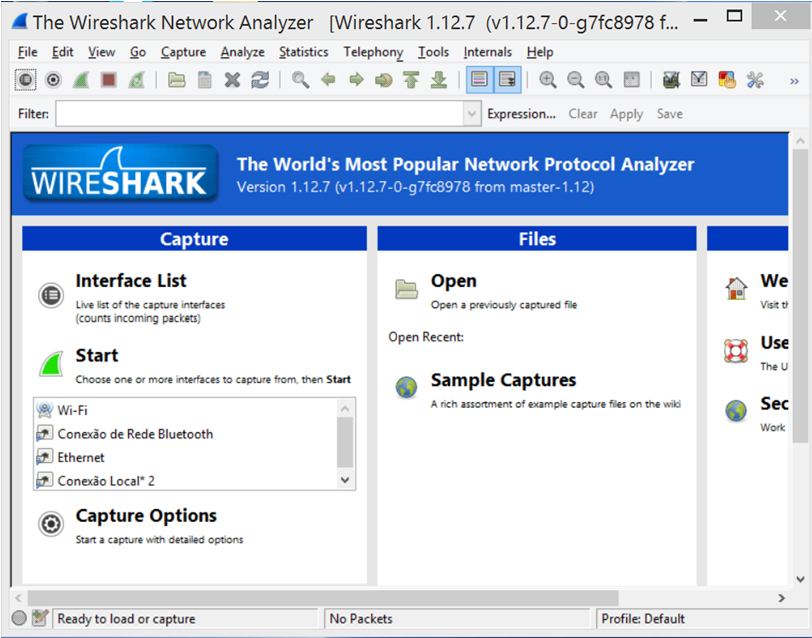Open capture options from the toolbar

53,80
